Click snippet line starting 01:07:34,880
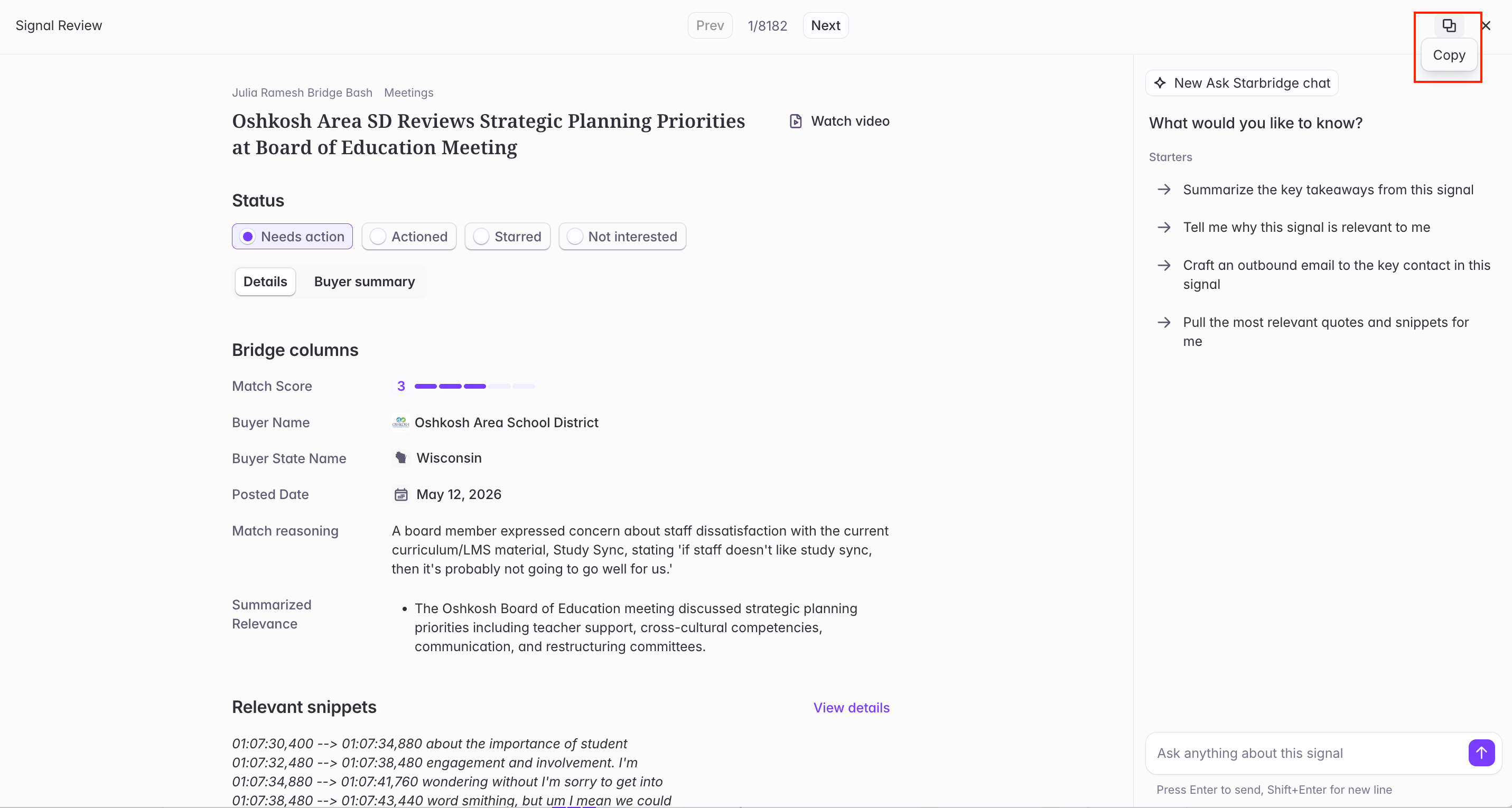Image resolution: width=1512 pixels, height=808 pixels. [446, 782]
